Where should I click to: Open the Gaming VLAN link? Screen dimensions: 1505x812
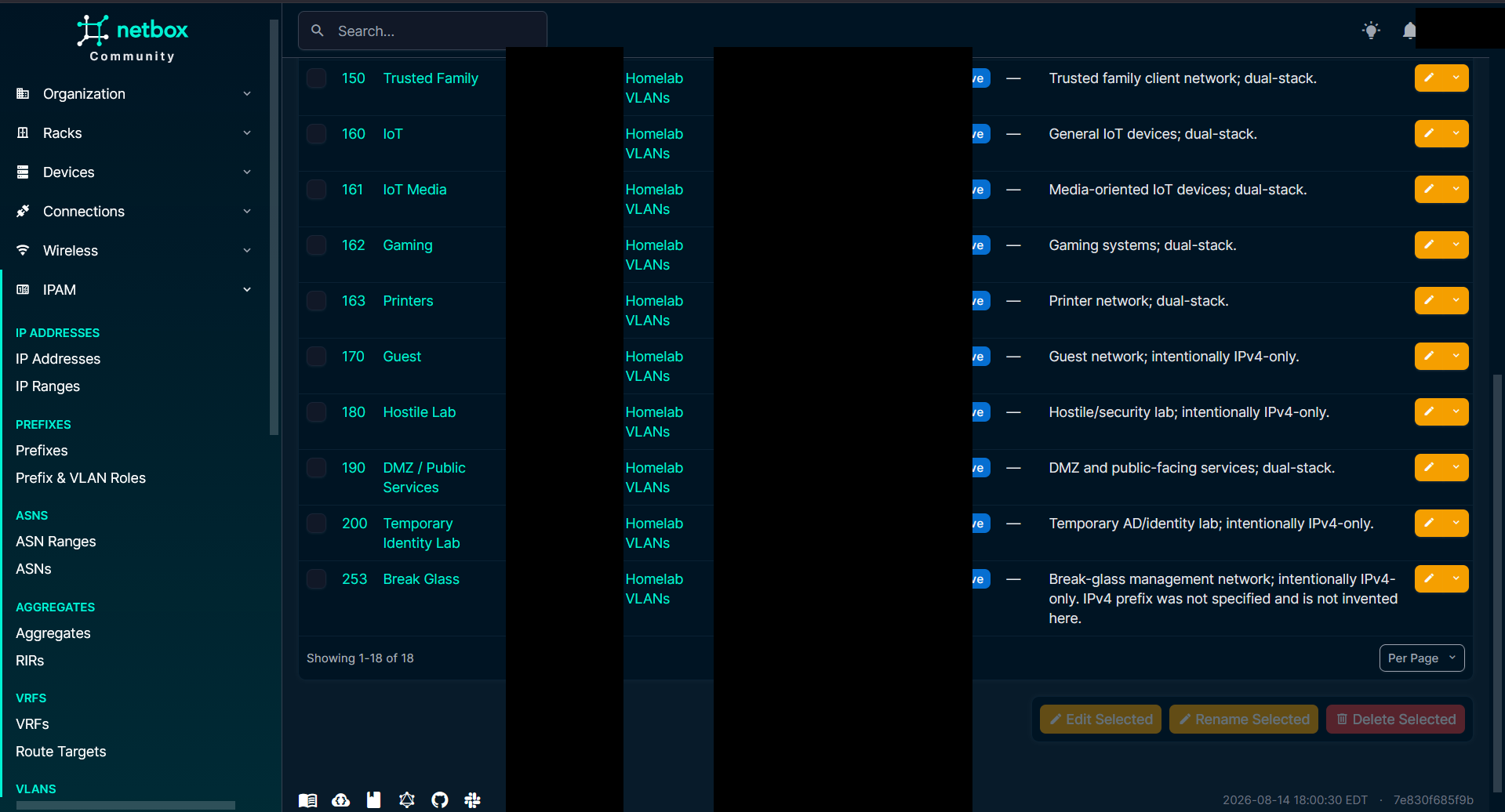coord(408,245)
